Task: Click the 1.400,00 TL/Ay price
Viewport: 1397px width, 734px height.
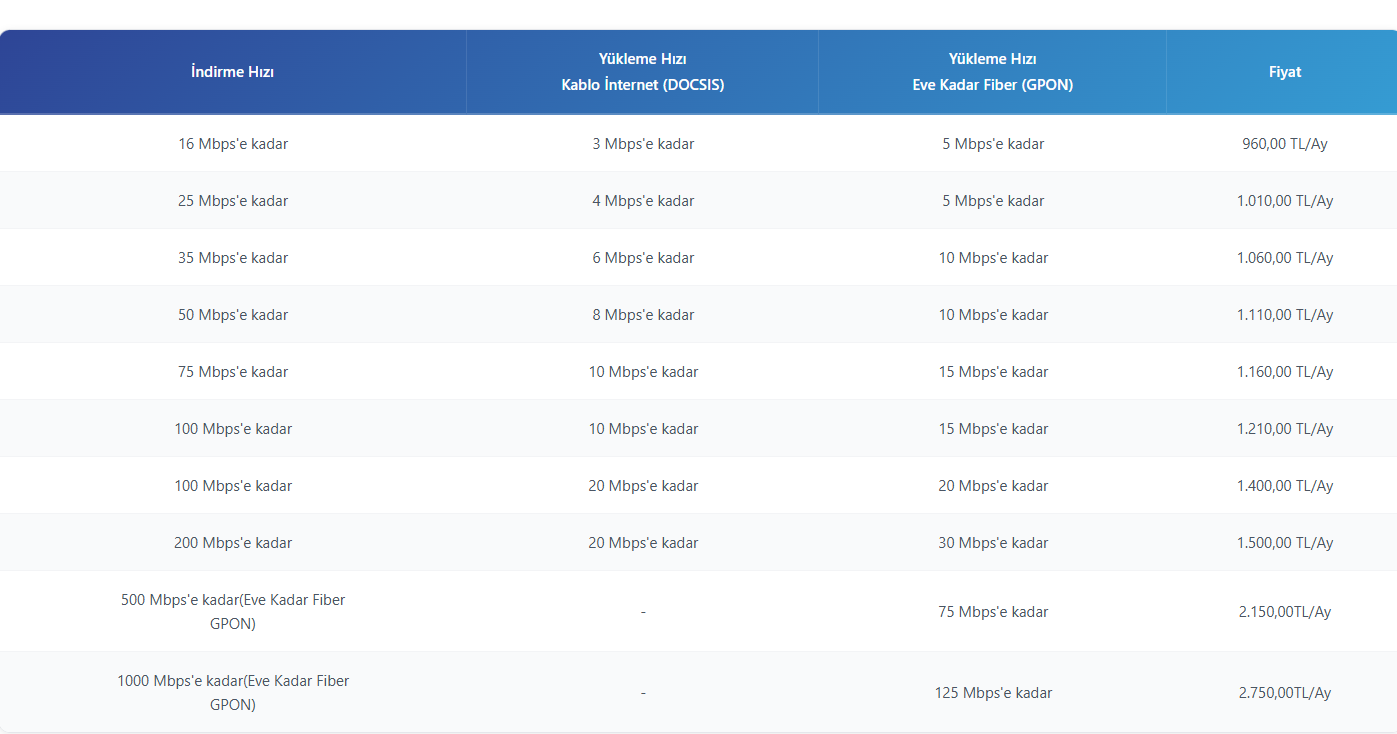Action: click(1285, 486)
